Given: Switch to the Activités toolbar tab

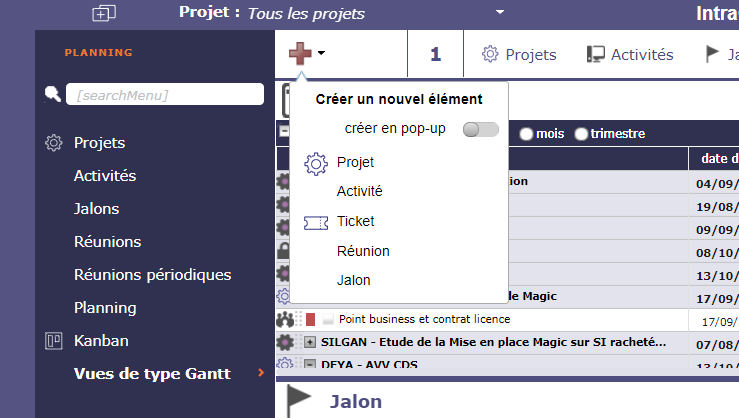Looking at the screenshot, I should click(x=630, y=55).
